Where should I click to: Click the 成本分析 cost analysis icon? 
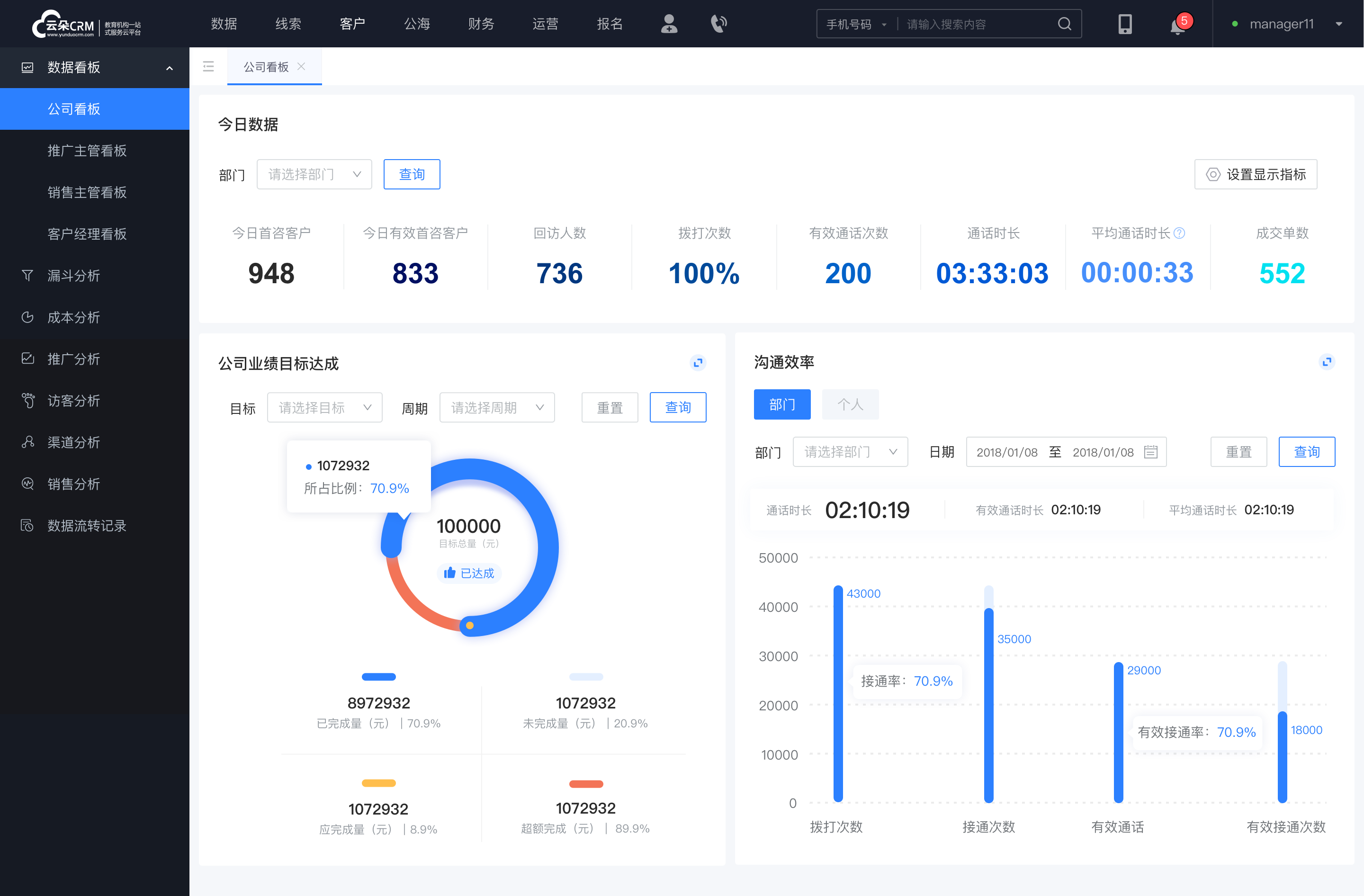26,317
